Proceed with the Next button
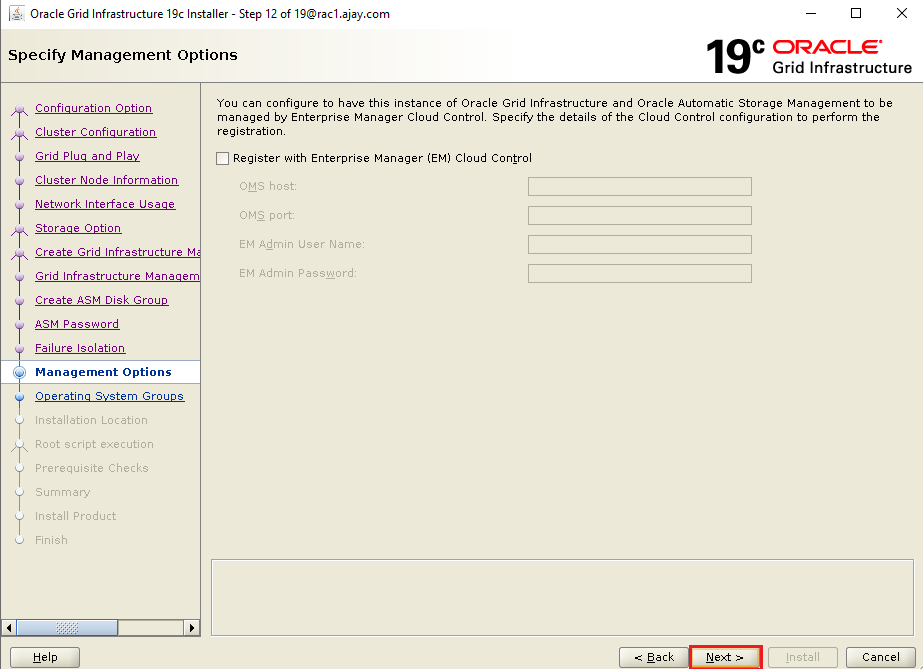 (x=725, y=657)
